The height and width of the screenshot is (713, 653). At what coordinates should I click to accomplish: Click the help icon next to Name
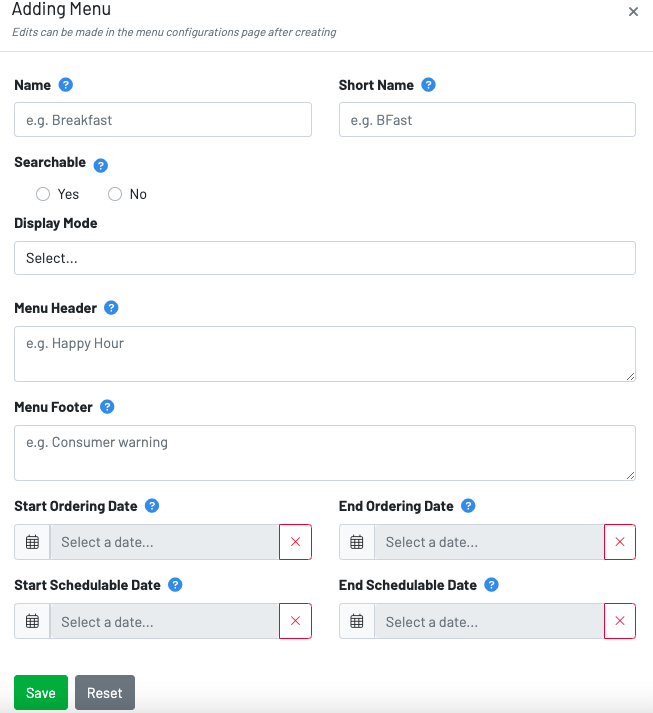click(x=66, y=85)
